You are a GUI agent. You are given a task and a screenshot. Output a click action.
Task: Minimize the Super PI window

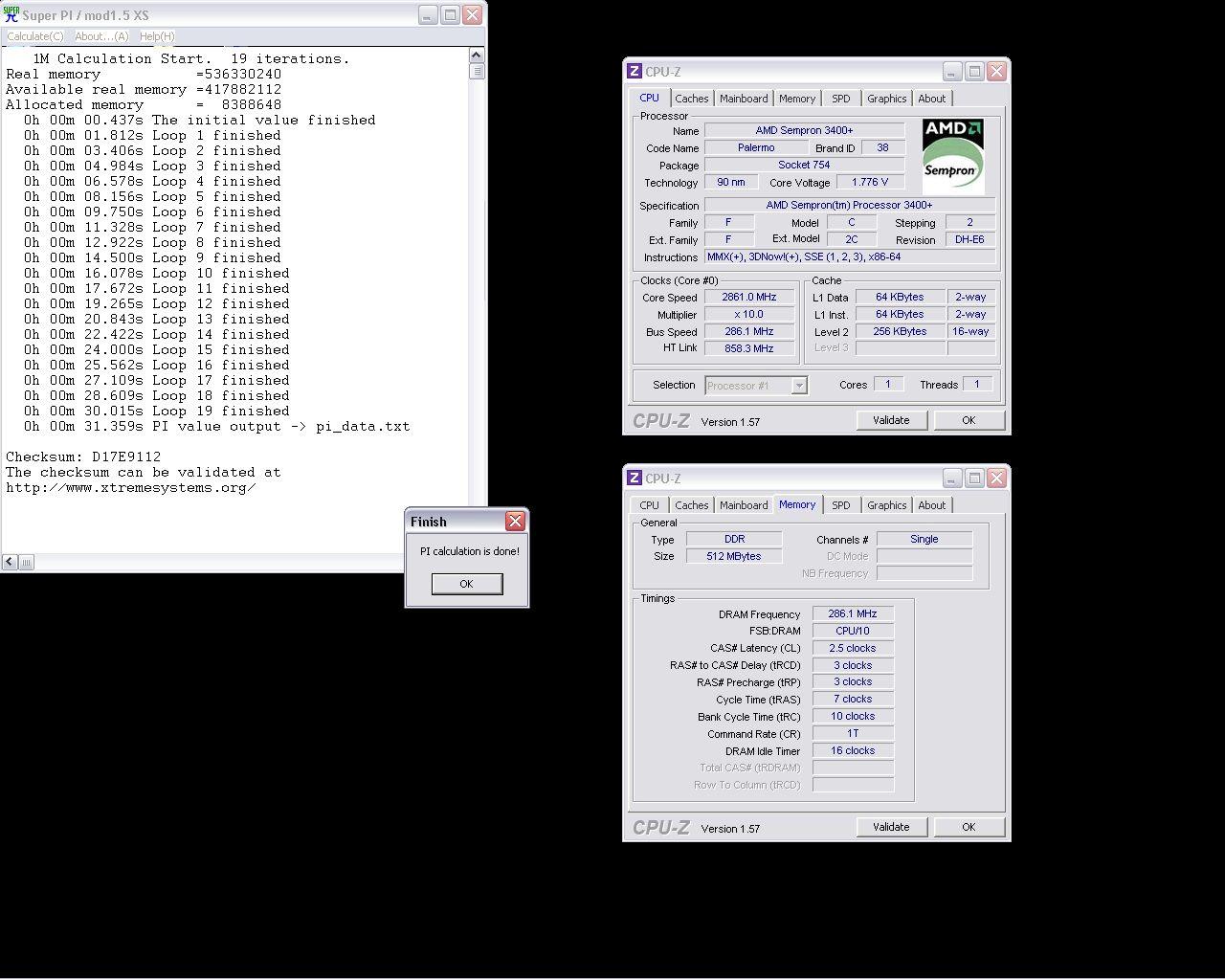(x=427, y=15)
